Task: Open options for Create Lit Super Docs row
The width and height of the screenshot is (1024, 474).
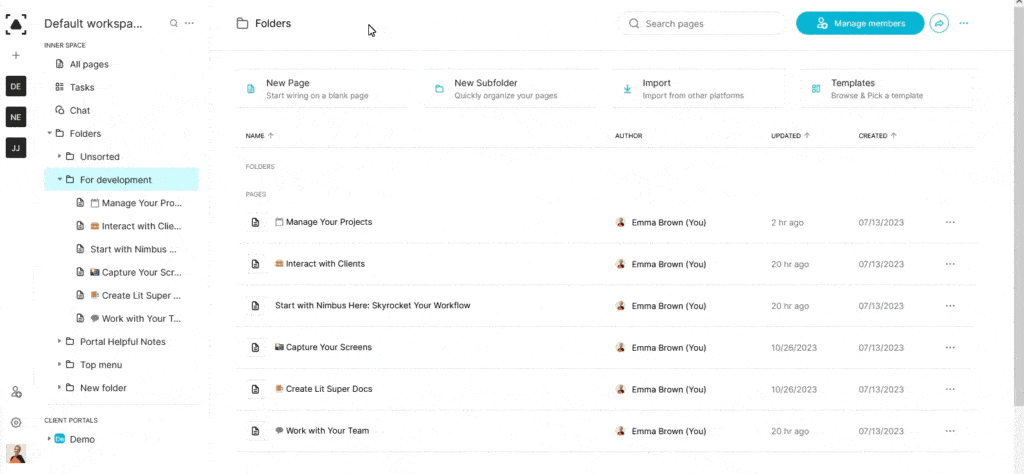Action: [950, 389]
